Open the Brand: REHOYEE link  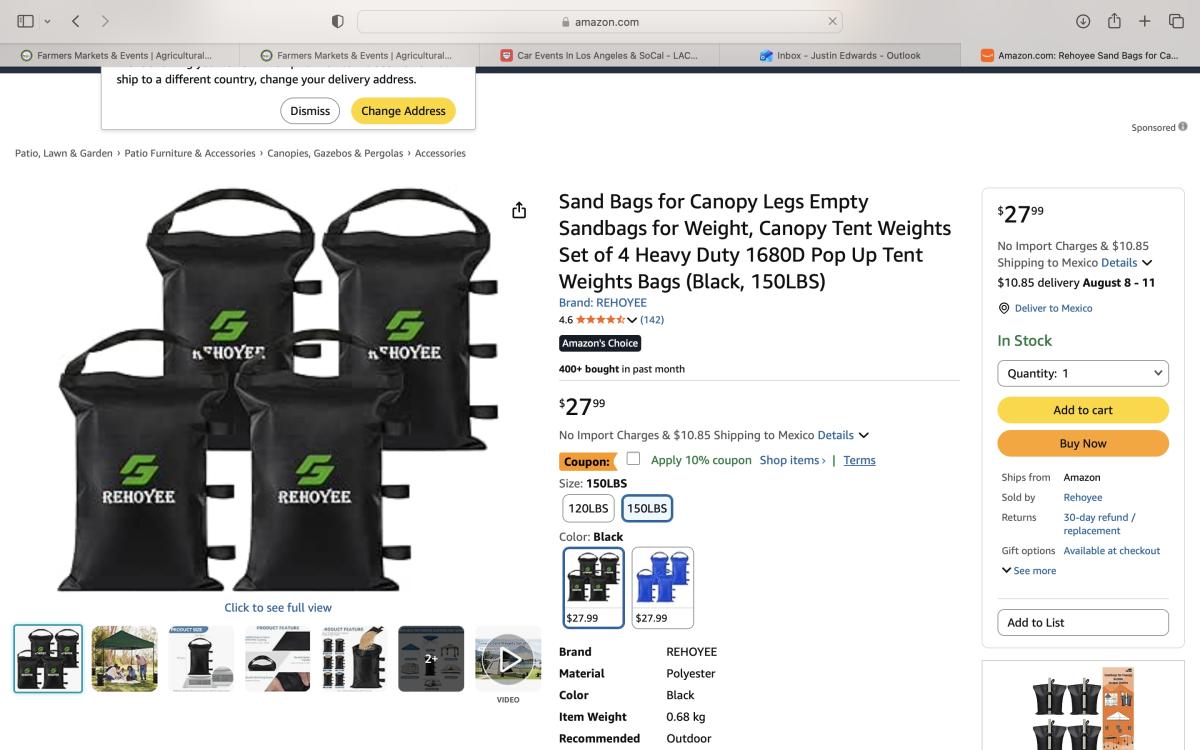pos(603,302)
